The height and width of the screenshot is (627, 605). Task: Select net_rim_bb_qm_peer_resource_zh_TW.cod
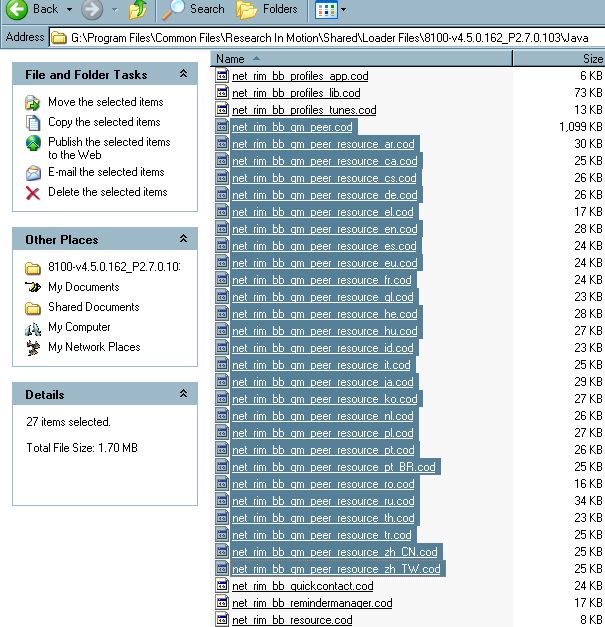(336, 569)
